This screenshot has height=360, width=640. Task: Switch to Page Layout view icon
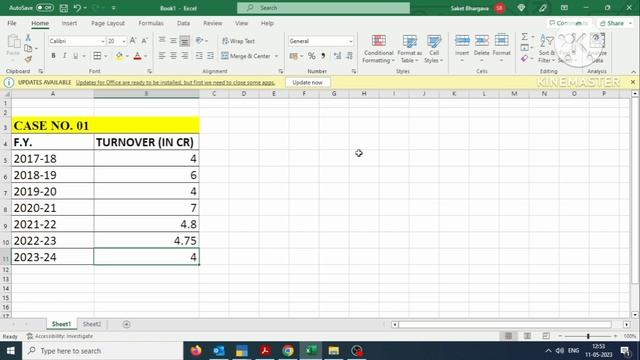(527, 336)
